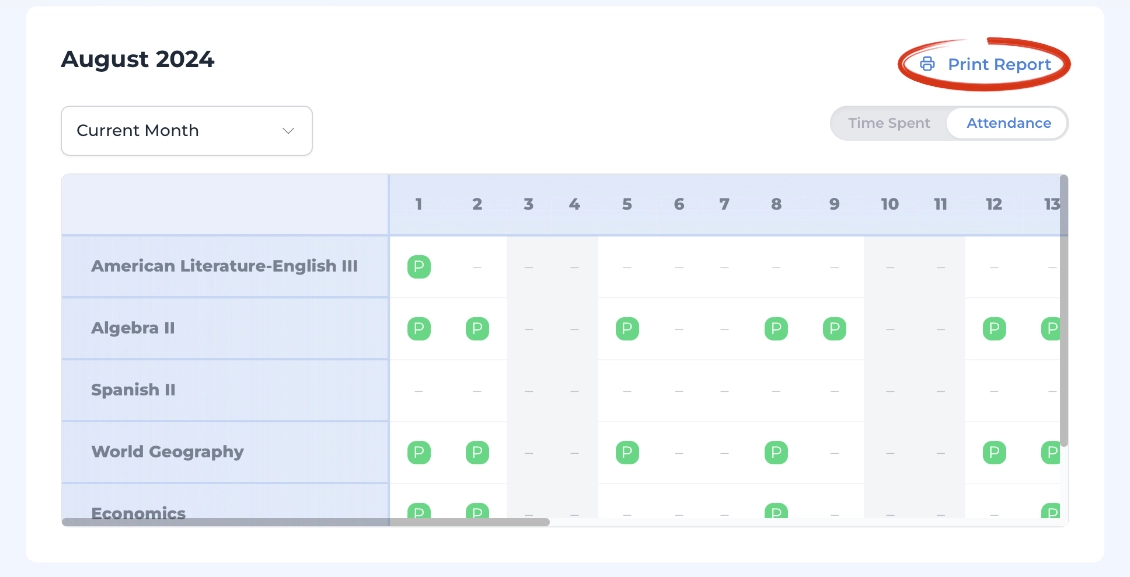Switch view to Time Spent
Viewport: 1130px width, 577px height.
(889, 123)
